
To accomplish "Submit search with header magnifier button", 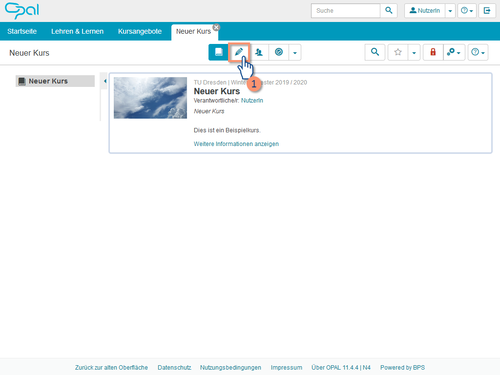I will (389, 11).
